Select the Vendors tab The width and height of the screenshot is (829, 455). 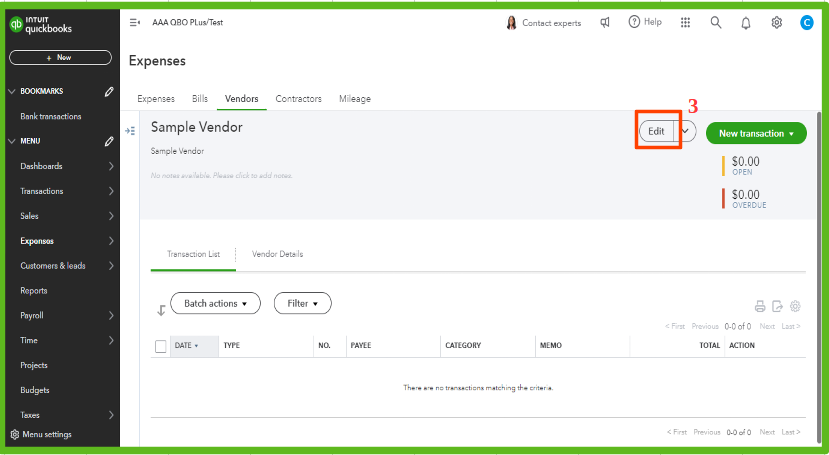[x=242, y=99]
